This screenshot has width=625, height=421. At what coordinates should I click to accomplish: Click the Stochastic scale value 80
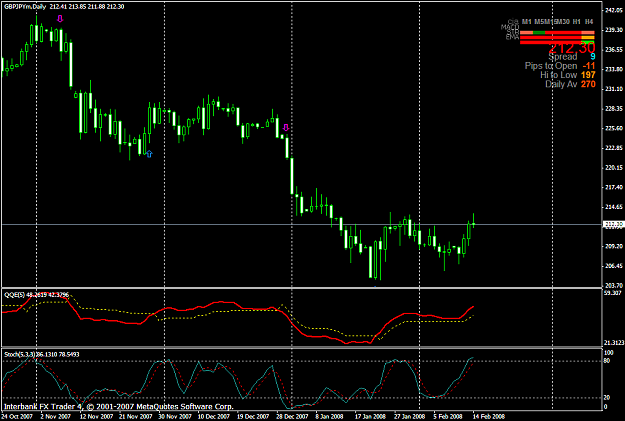607,361
